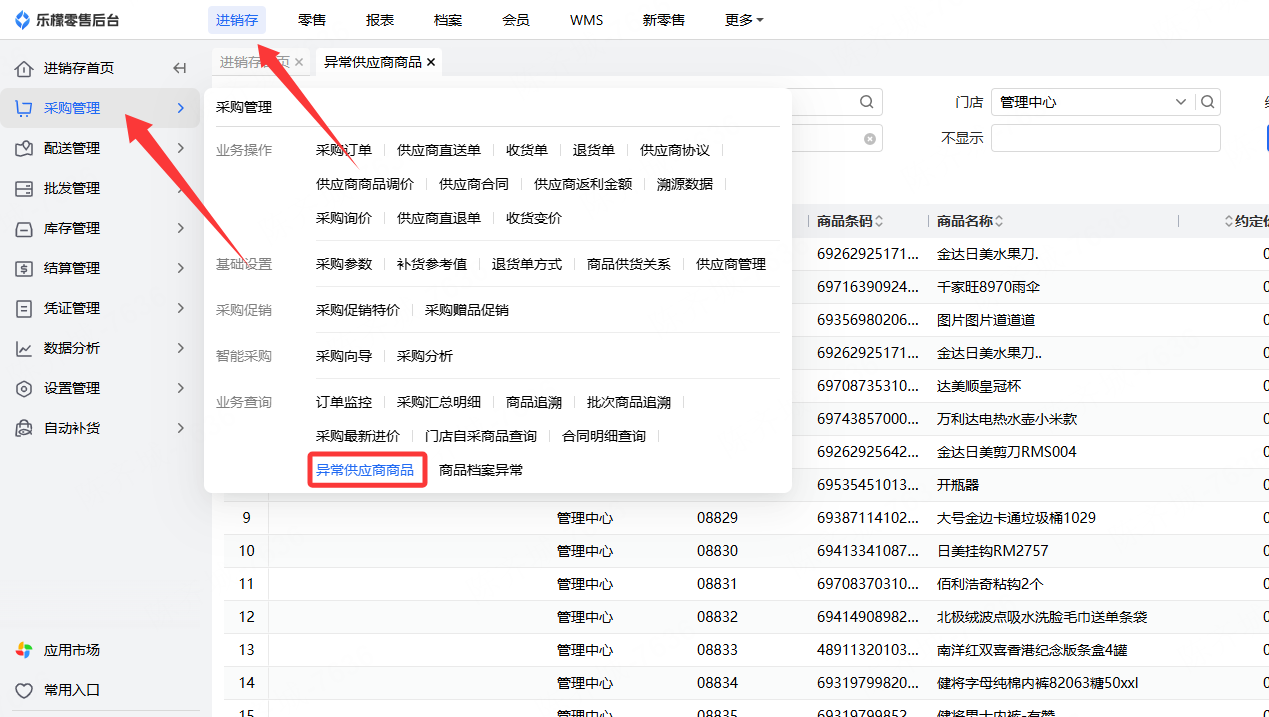Click the 乐檬零售后台 logo icon

click(x=22, y=20)
